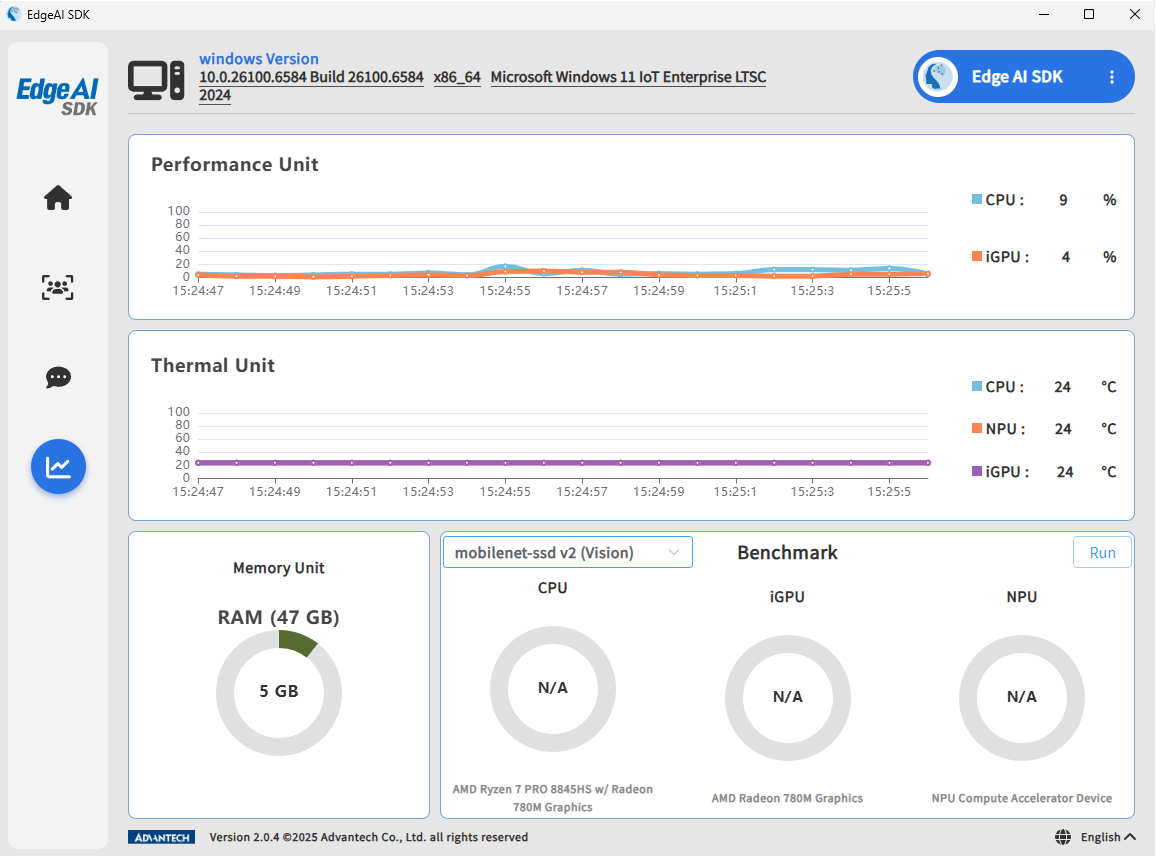Image resolution: width=1156 pixels, height=856 pixels.
Task: Open the Home page from the sidebar
Action: click(58, 198)
